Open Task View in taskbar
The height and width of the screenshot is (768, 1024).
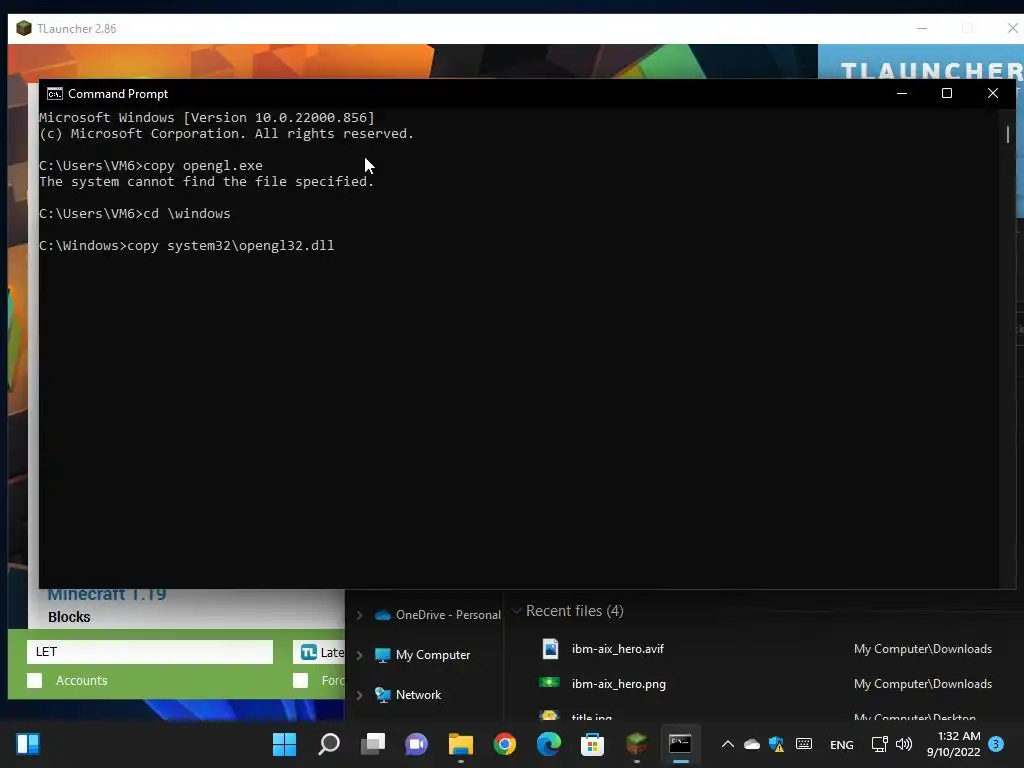click(x=373, y=744)
